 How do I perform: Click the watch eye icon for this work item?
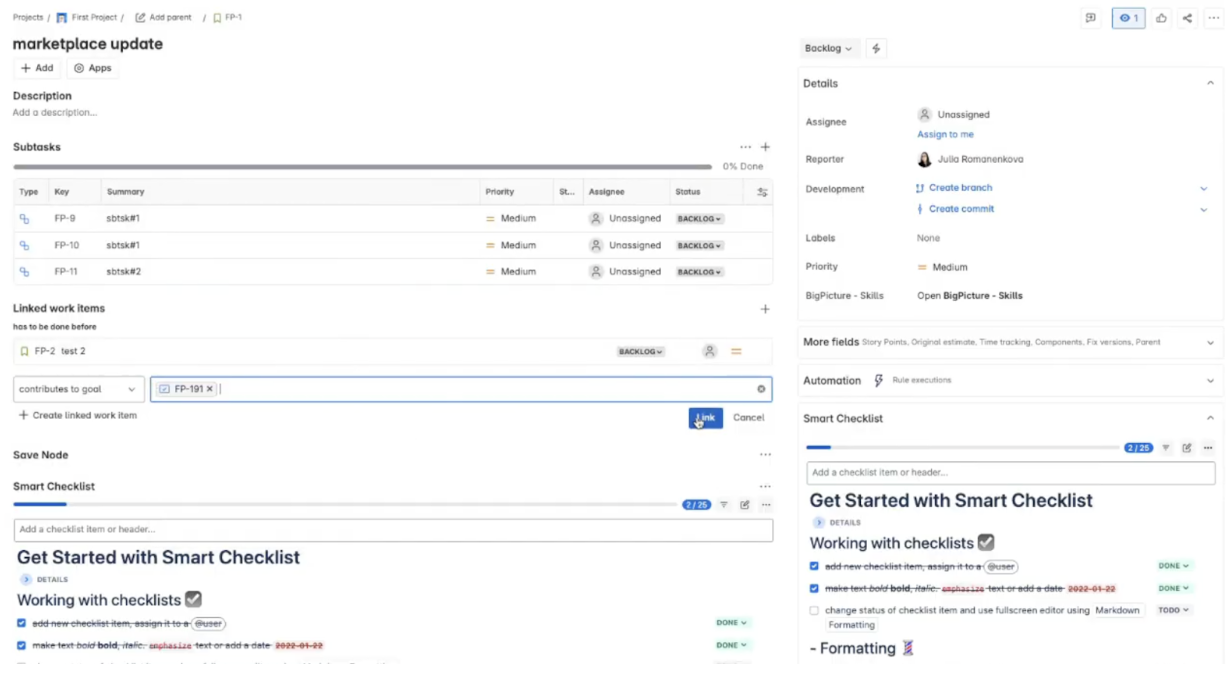coord(1128,18)
